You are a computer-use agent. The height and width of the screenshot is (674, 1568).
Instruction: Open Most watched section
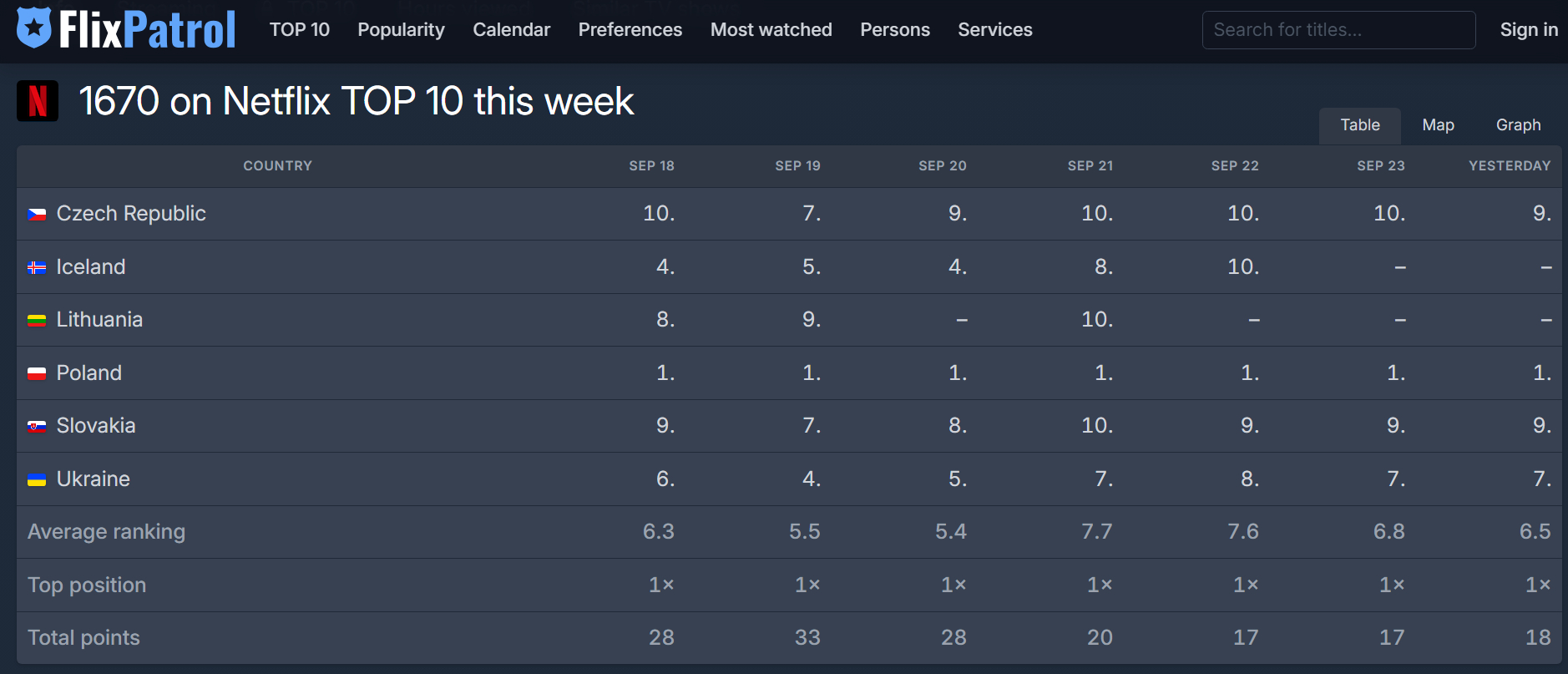coord(771,30)
